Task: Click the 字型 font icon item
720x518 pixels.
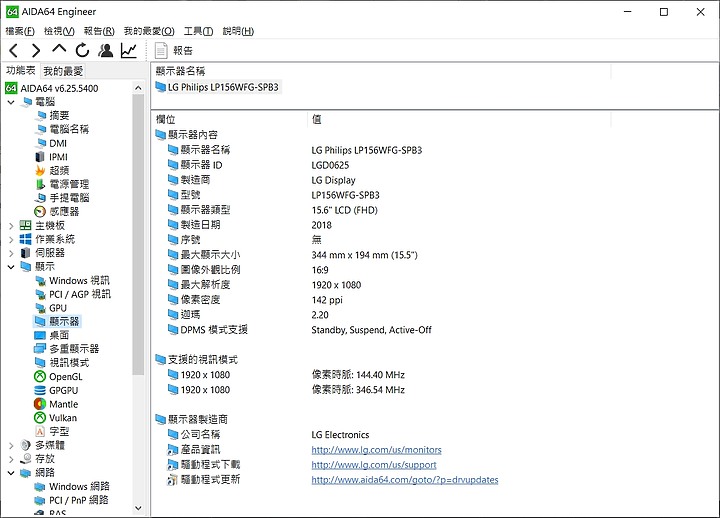Action: pos(52,432)
